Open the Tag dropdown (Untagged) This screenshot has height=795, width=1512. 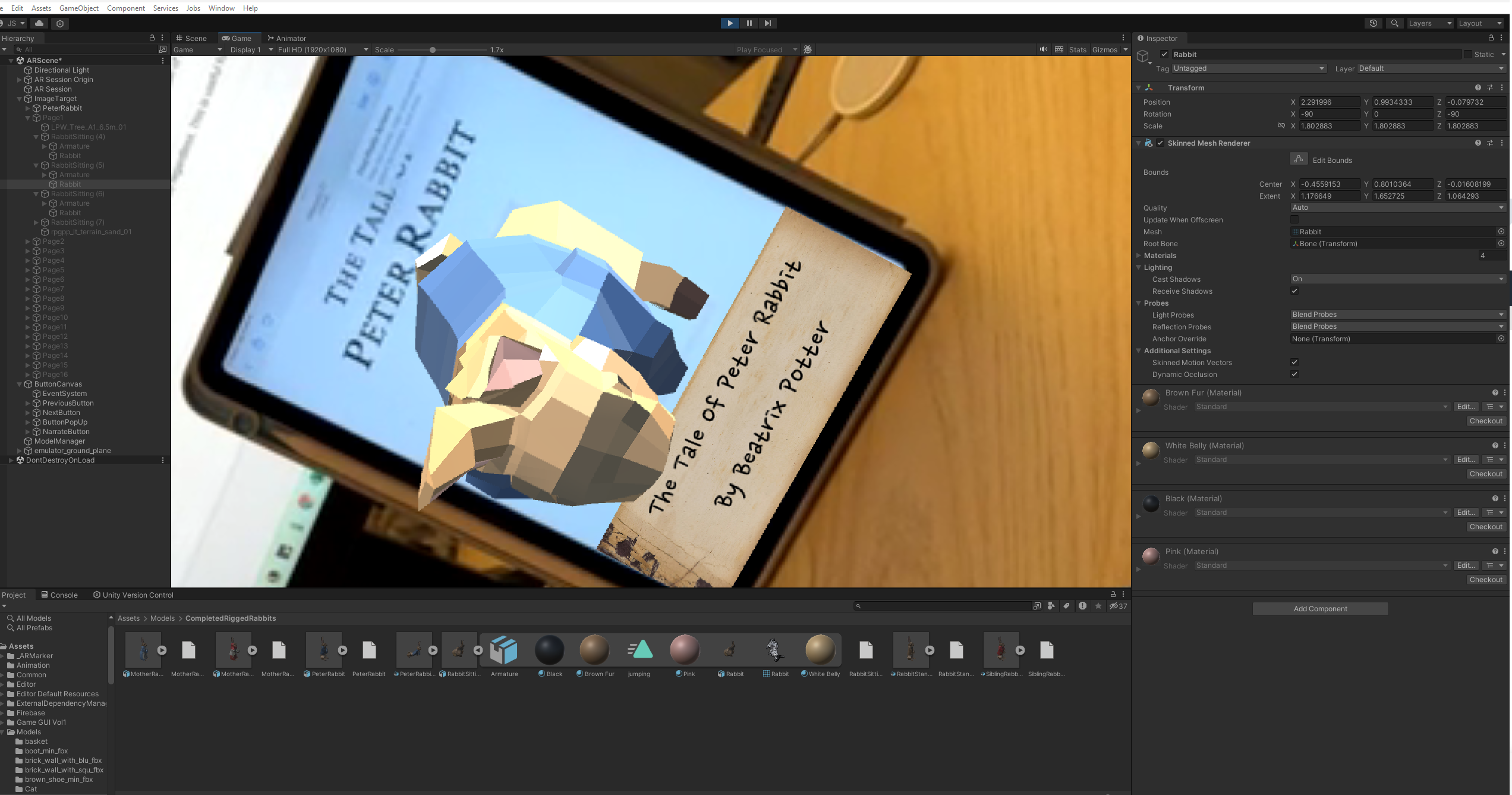[x=1249, y=68]
